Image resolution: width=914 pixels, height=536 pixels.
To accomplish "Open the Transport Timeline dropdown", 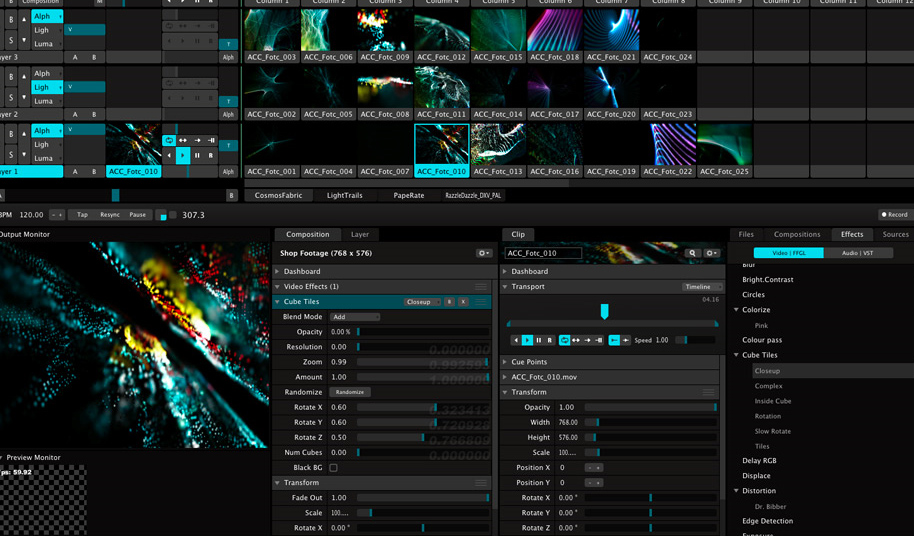I will [701, 287].
